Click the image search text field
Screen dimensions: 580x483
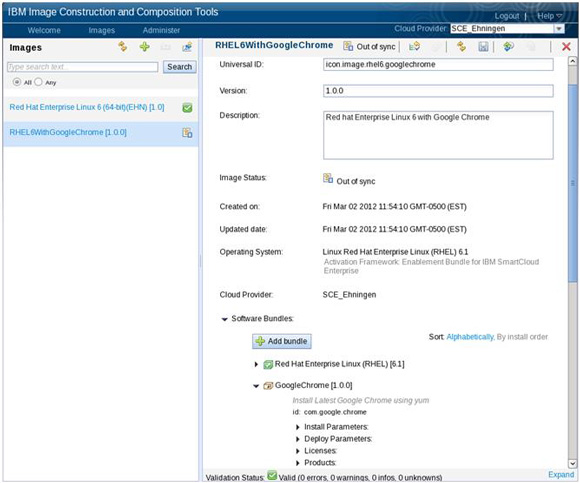[x=82, y=67]
